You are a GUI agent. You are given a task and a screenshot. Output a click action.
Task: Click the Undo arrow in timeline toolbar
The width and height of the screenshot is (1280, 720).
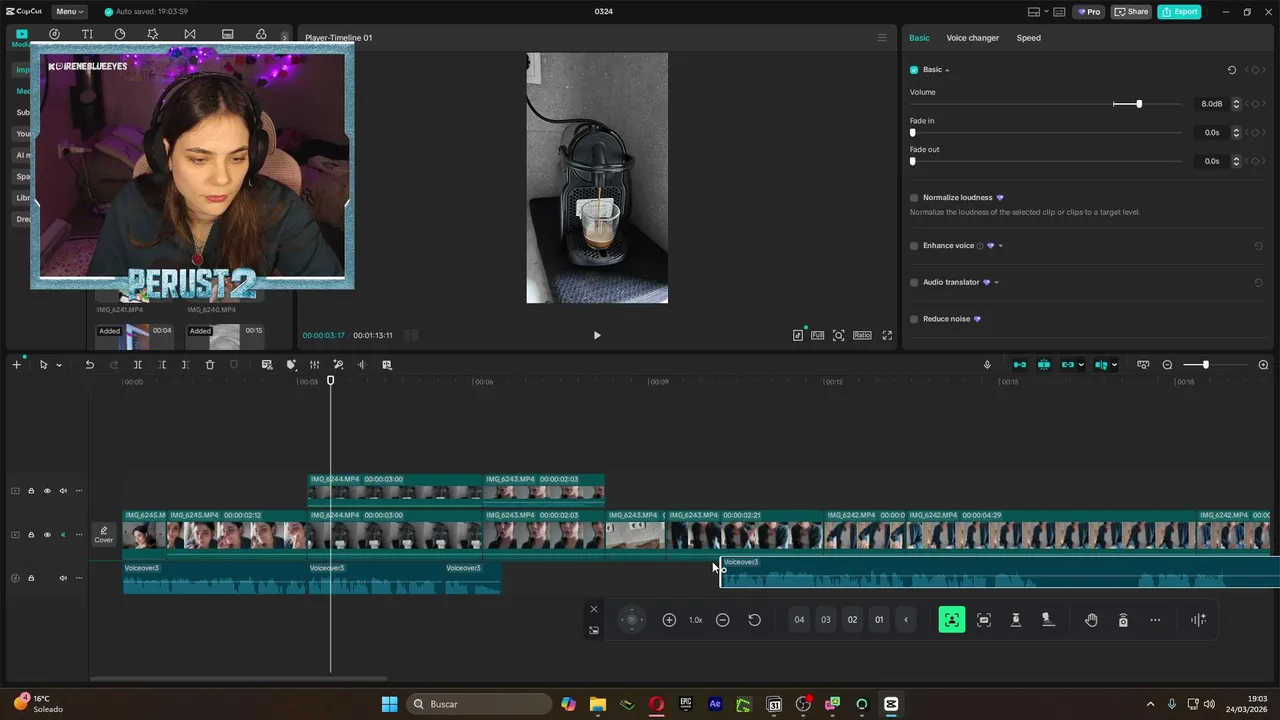(x=89, y=365)
